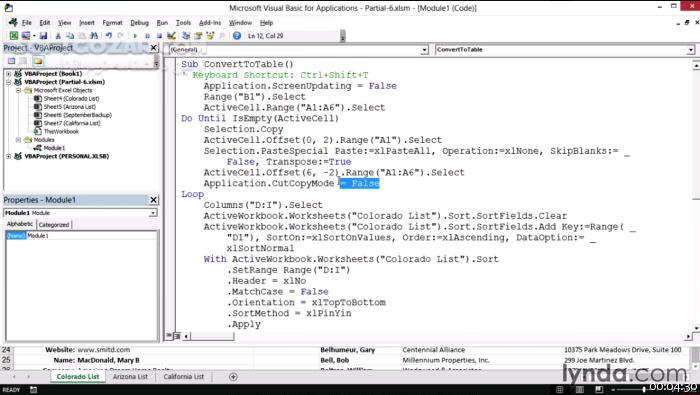Image resolution: width=700 pixels, height=395 pixels.
Task: Click the View Microsoft Excel toolbar icon
Action: click(x=14, y=36)
